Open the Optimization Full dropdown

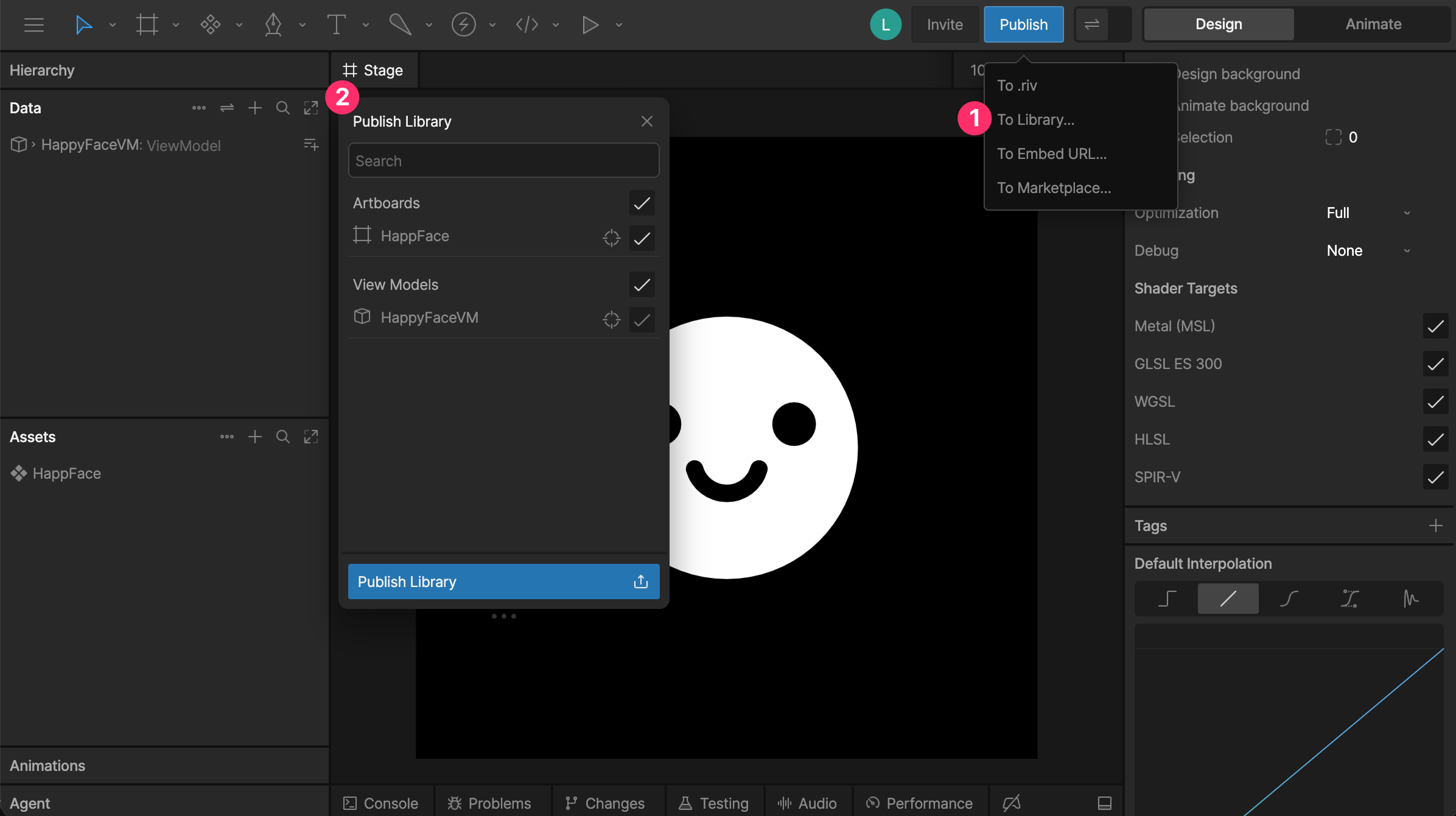pos(1368,213)
